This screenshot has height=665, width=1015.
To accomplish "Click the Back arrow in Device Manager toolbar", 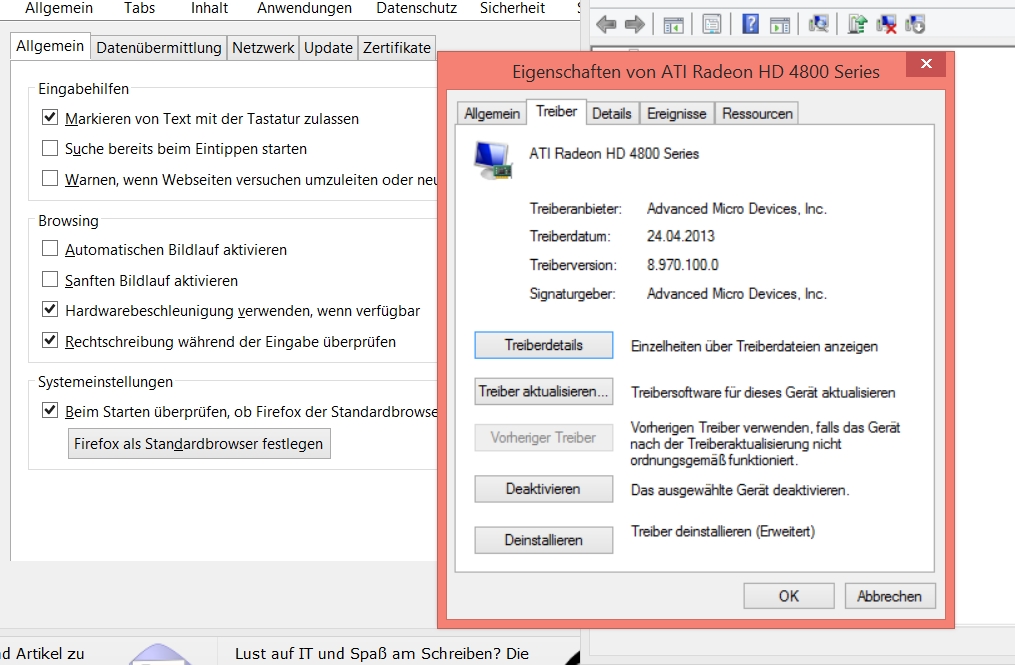I will (x=606, y=25).
